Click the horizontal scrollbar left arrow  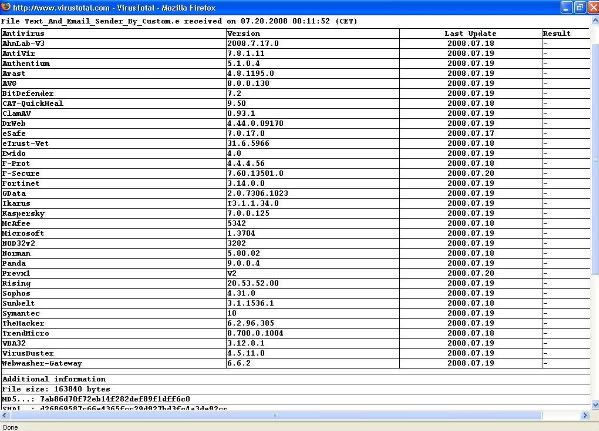(x=4, y=415)
